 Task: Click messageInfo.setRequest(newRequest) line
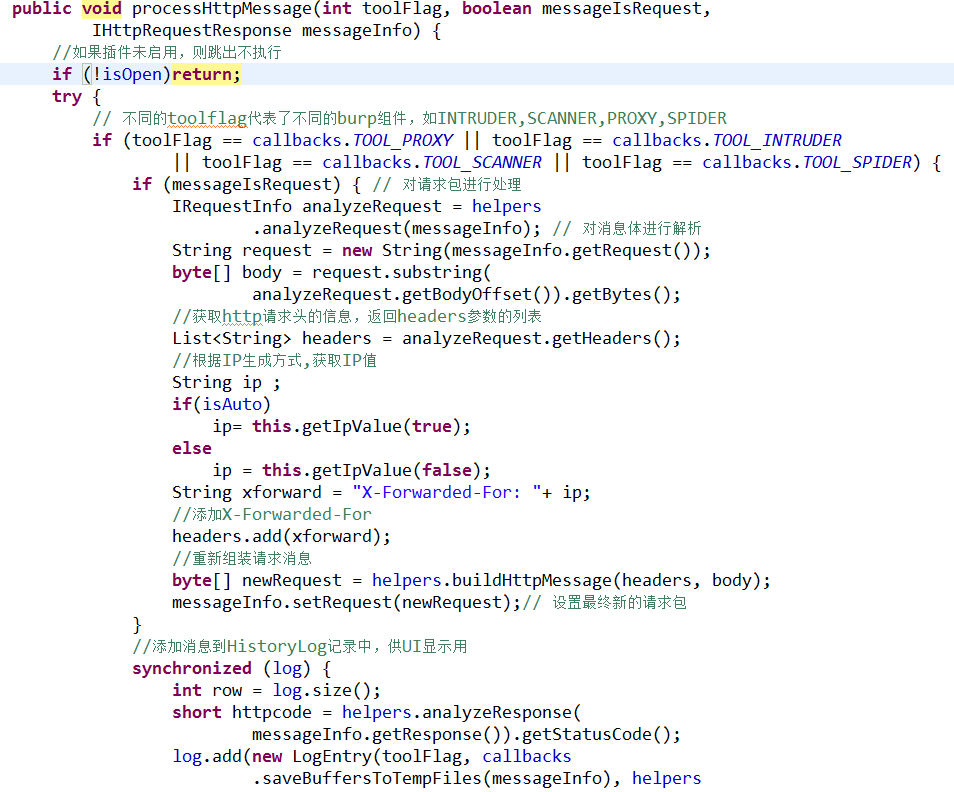347,602
